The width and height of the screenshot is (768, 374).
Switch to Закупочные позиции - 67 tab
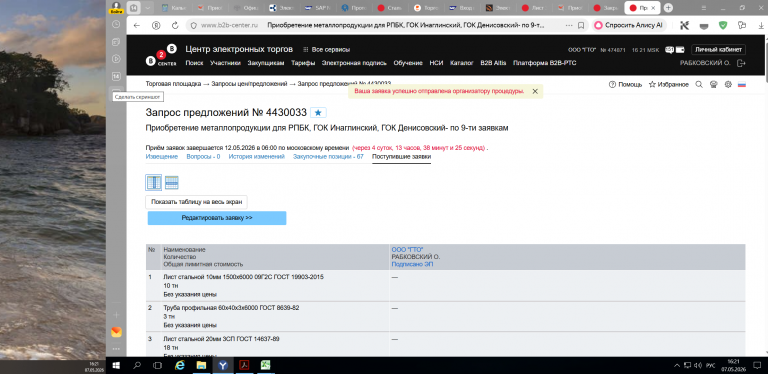(x=328, y=157)
